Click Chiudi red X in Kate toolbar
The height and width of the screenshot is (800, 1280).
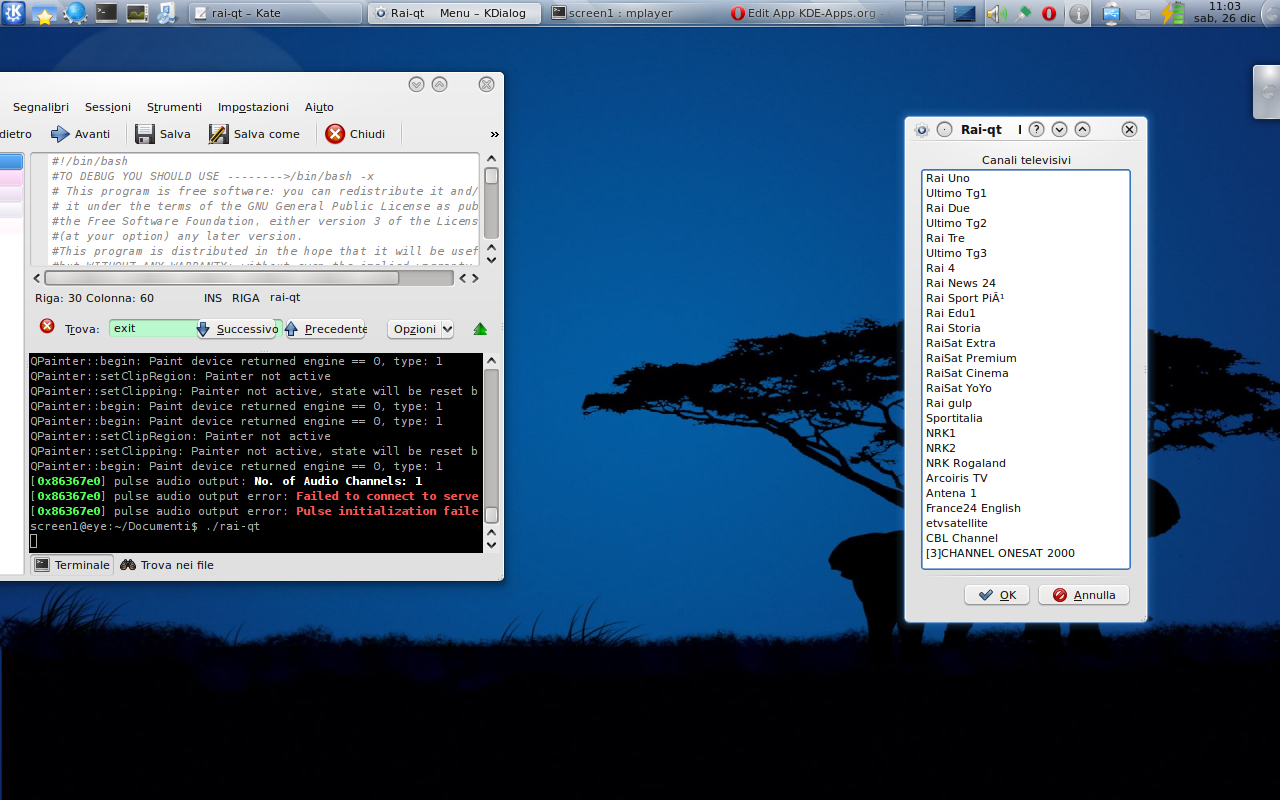(355, 134)
